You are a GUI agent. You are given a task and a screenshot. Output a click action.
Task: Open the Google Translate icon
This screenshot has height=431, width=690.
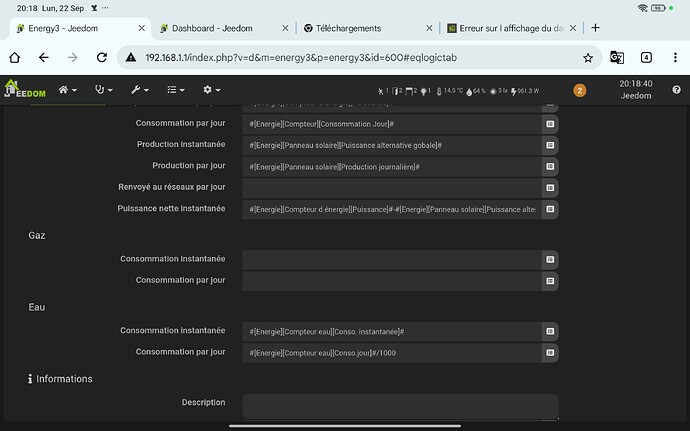[617, 58]
